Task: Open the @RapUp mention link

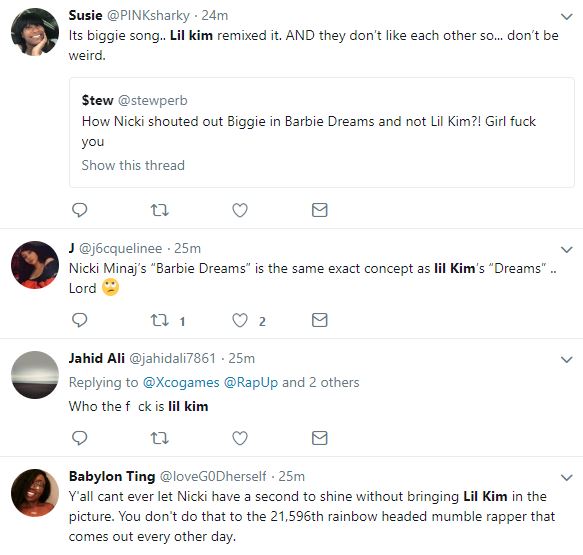Action: click(x=251, y=383)
